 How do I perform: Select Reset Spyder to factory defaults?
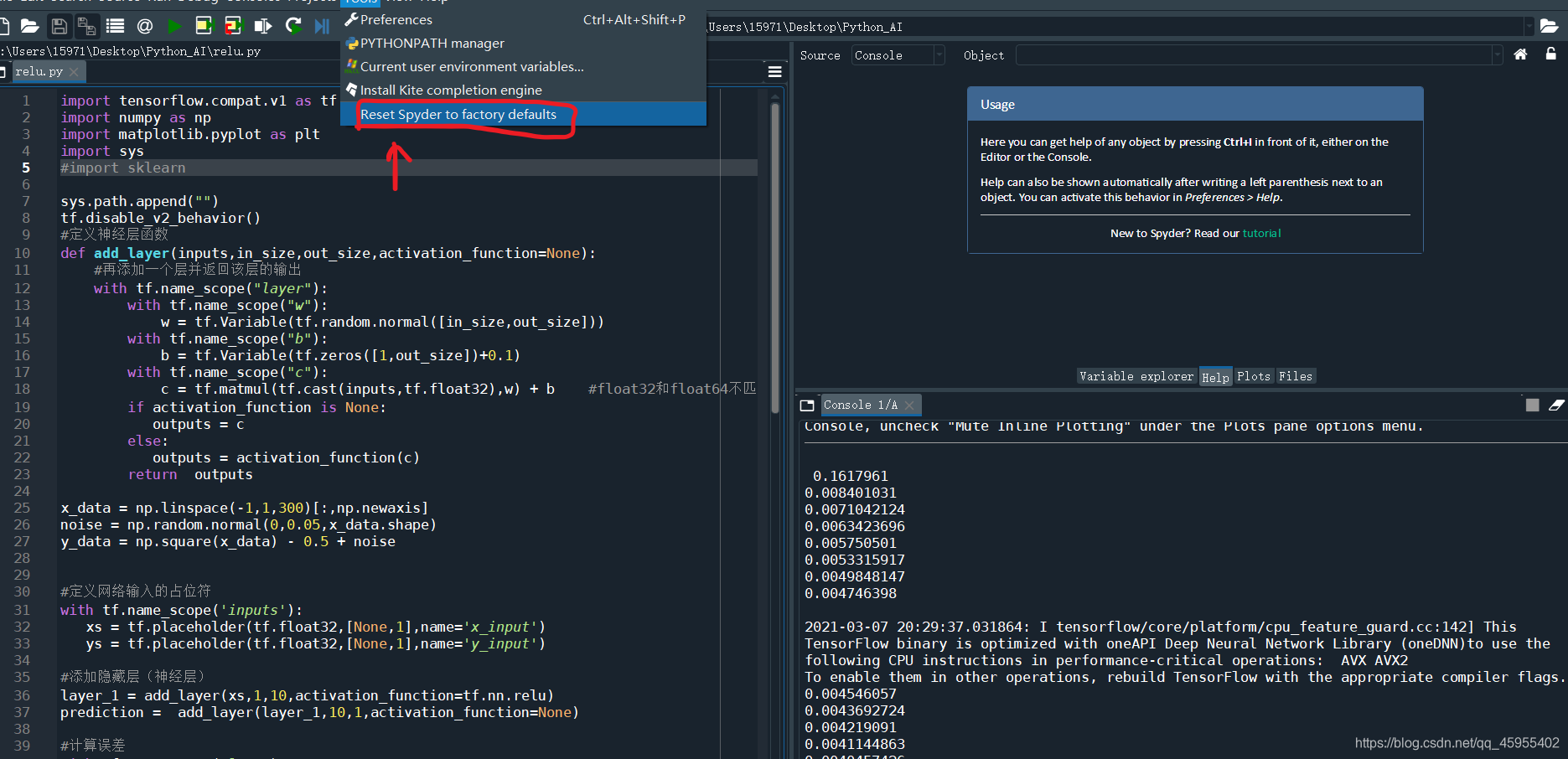[458, 114]
